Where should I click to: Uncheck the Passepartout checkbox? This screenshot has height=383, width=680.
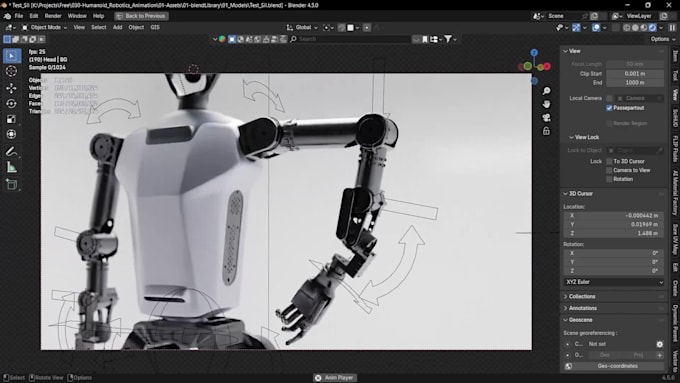coord(609,108)
